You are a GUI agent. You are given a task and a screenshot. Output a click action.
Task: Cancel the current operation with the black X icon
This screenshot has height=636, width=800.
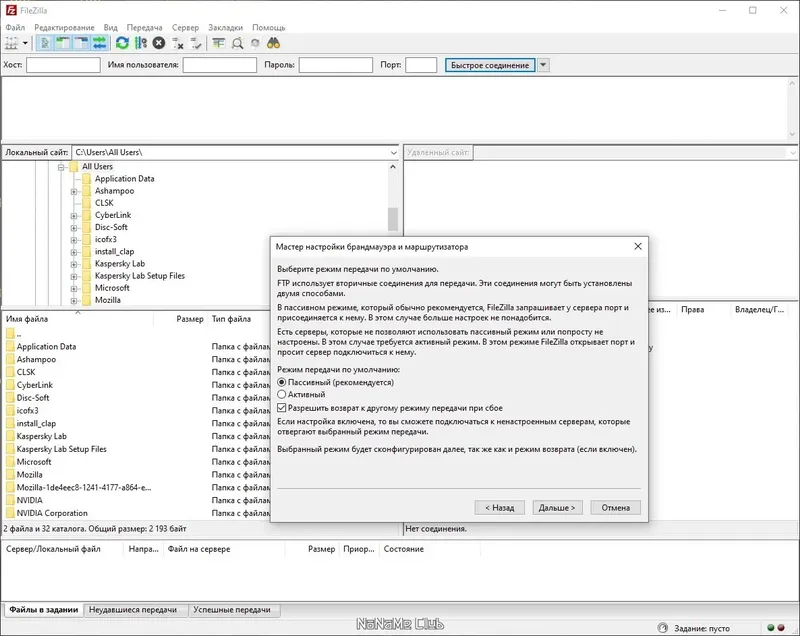click(x=159, y=43)
